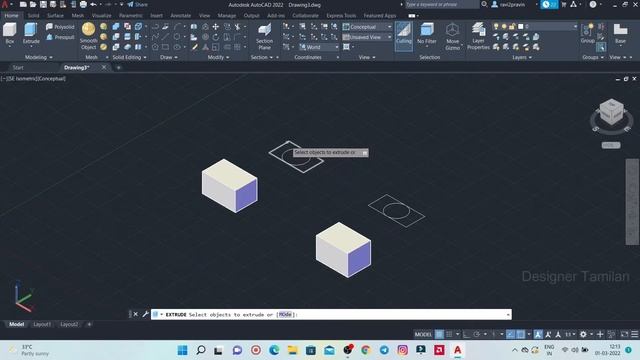Switch to the Solid ribbon tab
This screenshot has width=640, height=360.
[33, 16]
